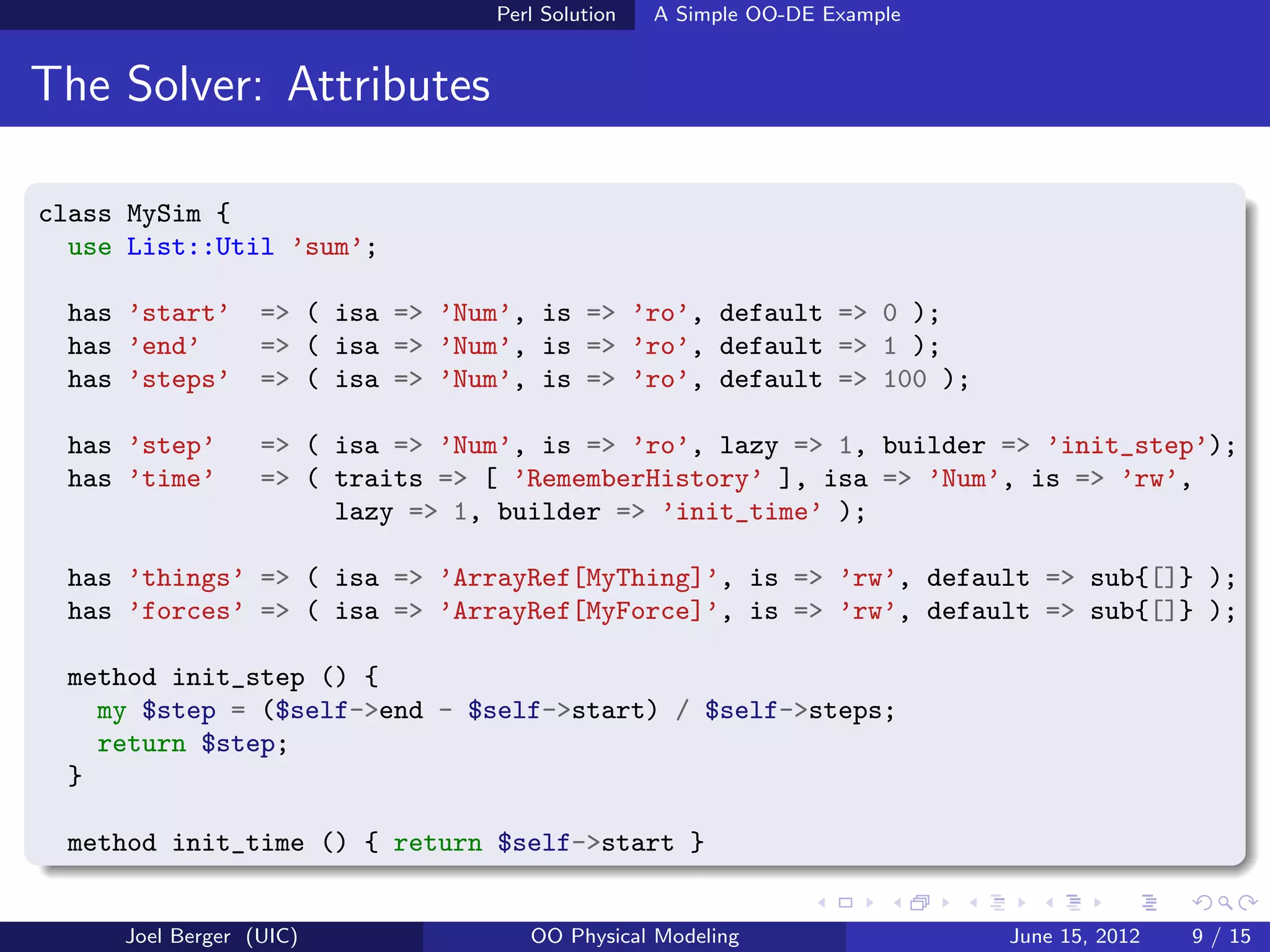Click the 9 / 15 page counter

1221,936
